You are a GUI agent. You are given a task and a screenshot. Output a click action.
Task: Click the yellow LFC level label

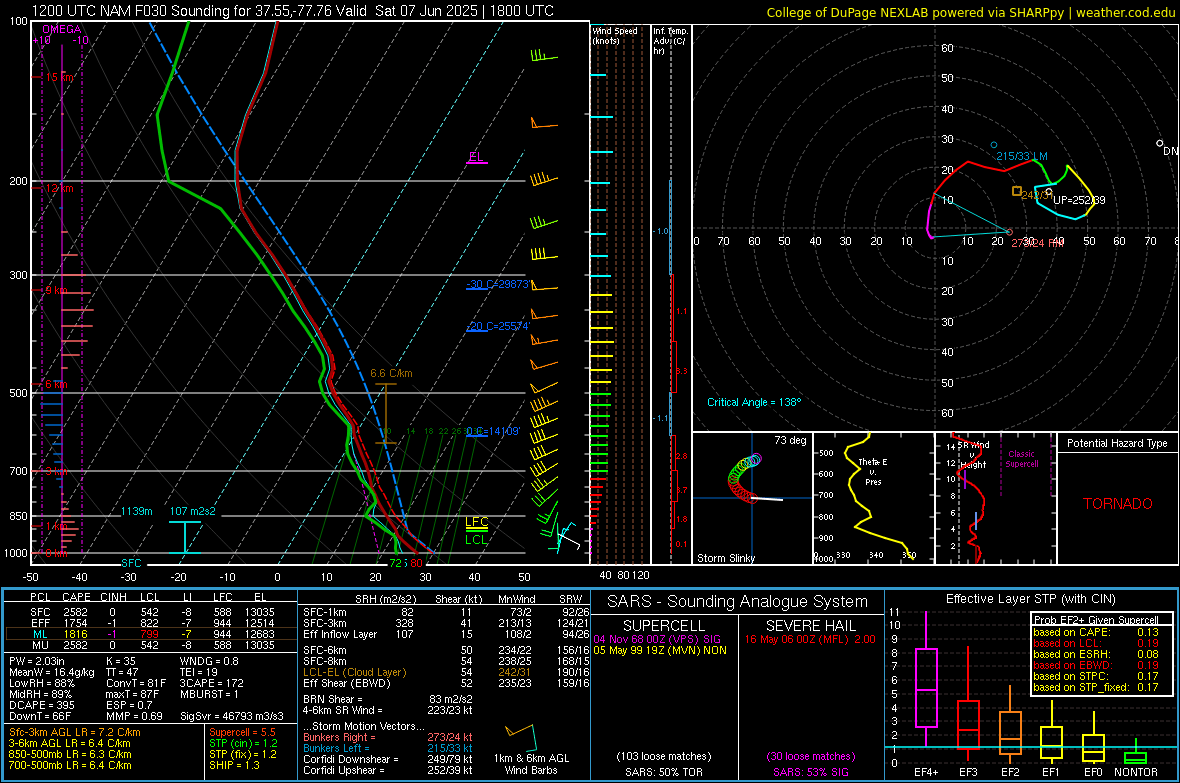(x=476, y=522)
